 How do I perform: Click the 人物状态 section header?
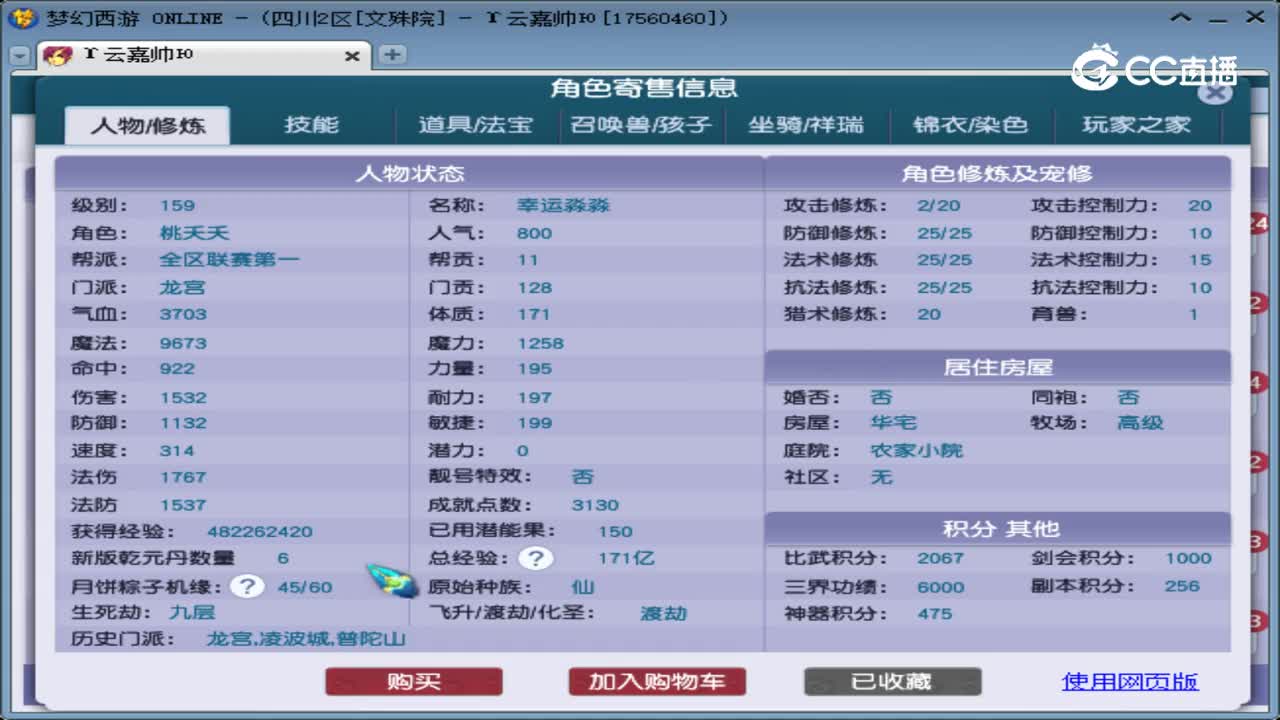click(x=410, y=173)
